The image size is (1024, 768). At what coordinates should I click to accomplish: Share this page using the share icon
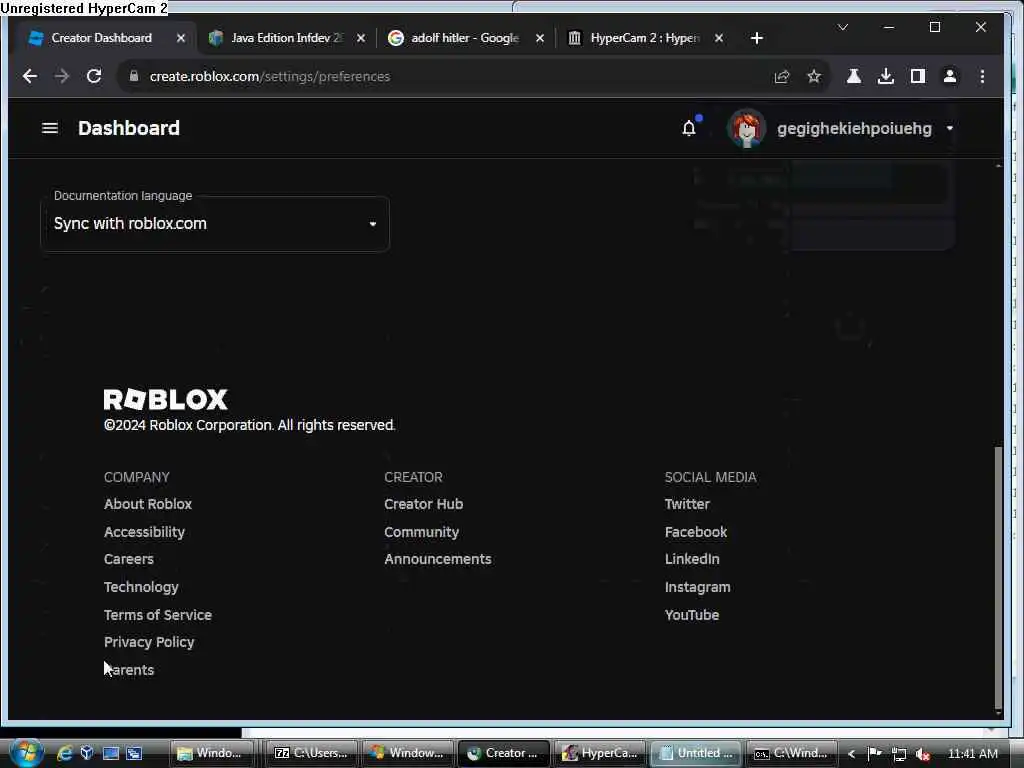[782, 76]
